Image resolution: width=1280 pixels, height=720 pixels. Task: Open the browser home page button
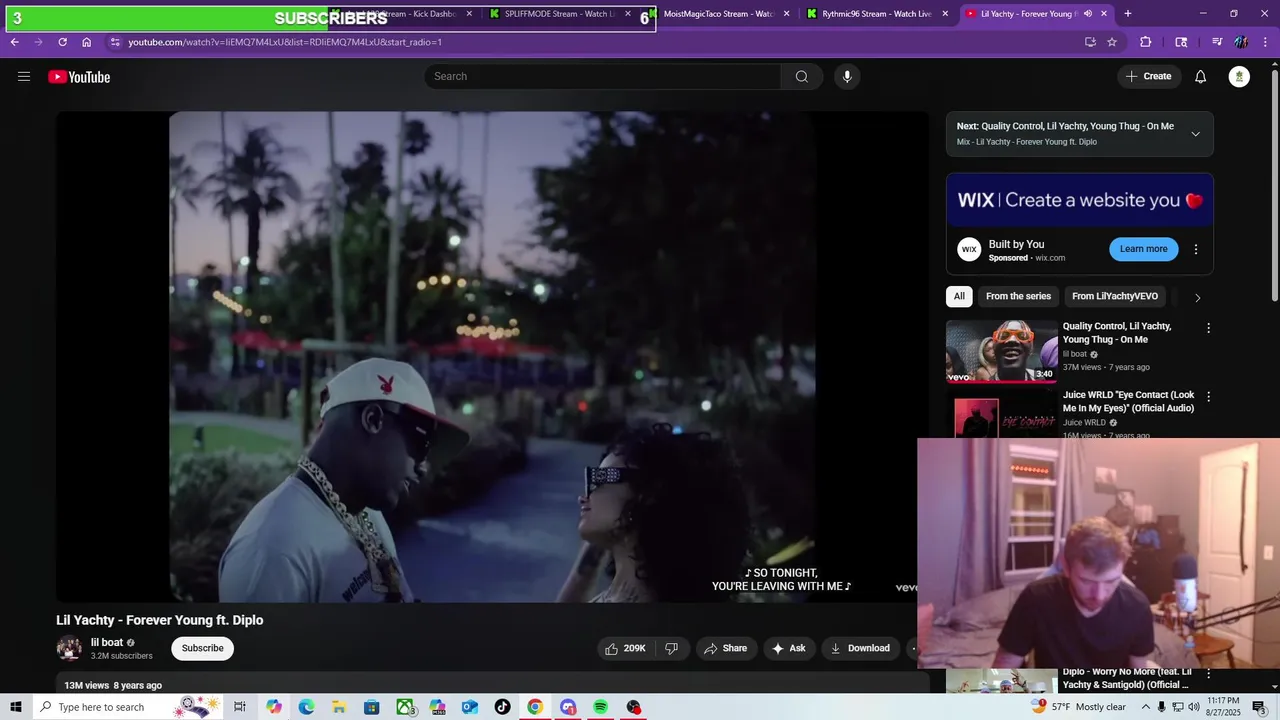pos(87,42)
